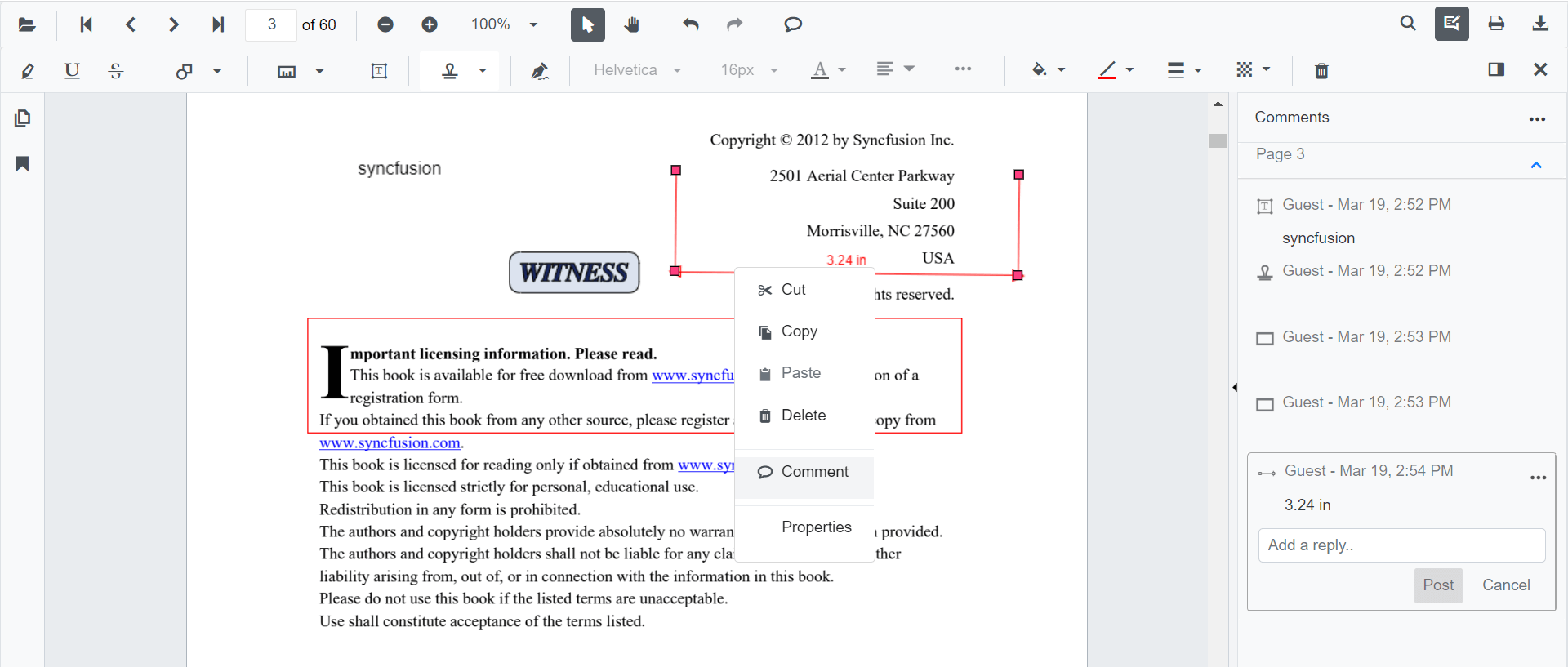The image size is (1568, 667).
Task: Open the red stroke color picker
Action: [1116, 70]
